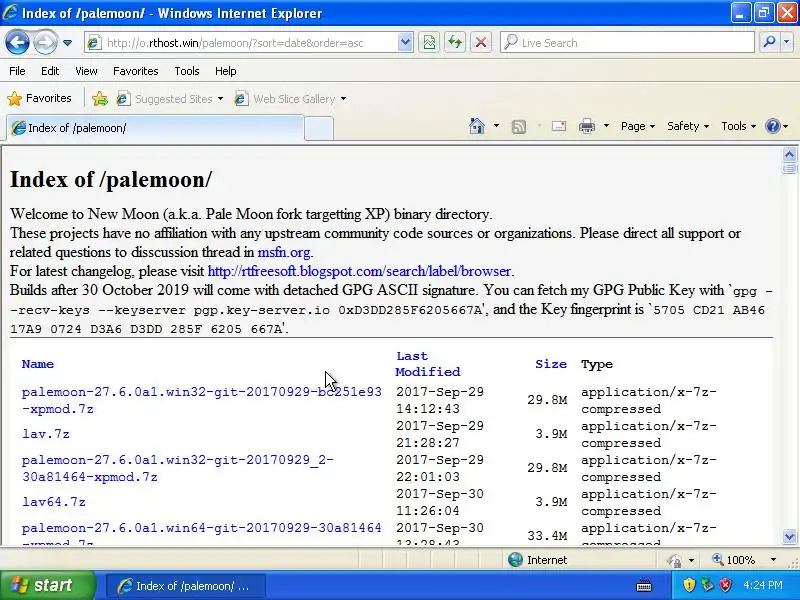The width and height of the screenshot is (800, 600).
Task: Click the Internet zone globe icon
Action: pyautogui.click(x=515, y=560)
